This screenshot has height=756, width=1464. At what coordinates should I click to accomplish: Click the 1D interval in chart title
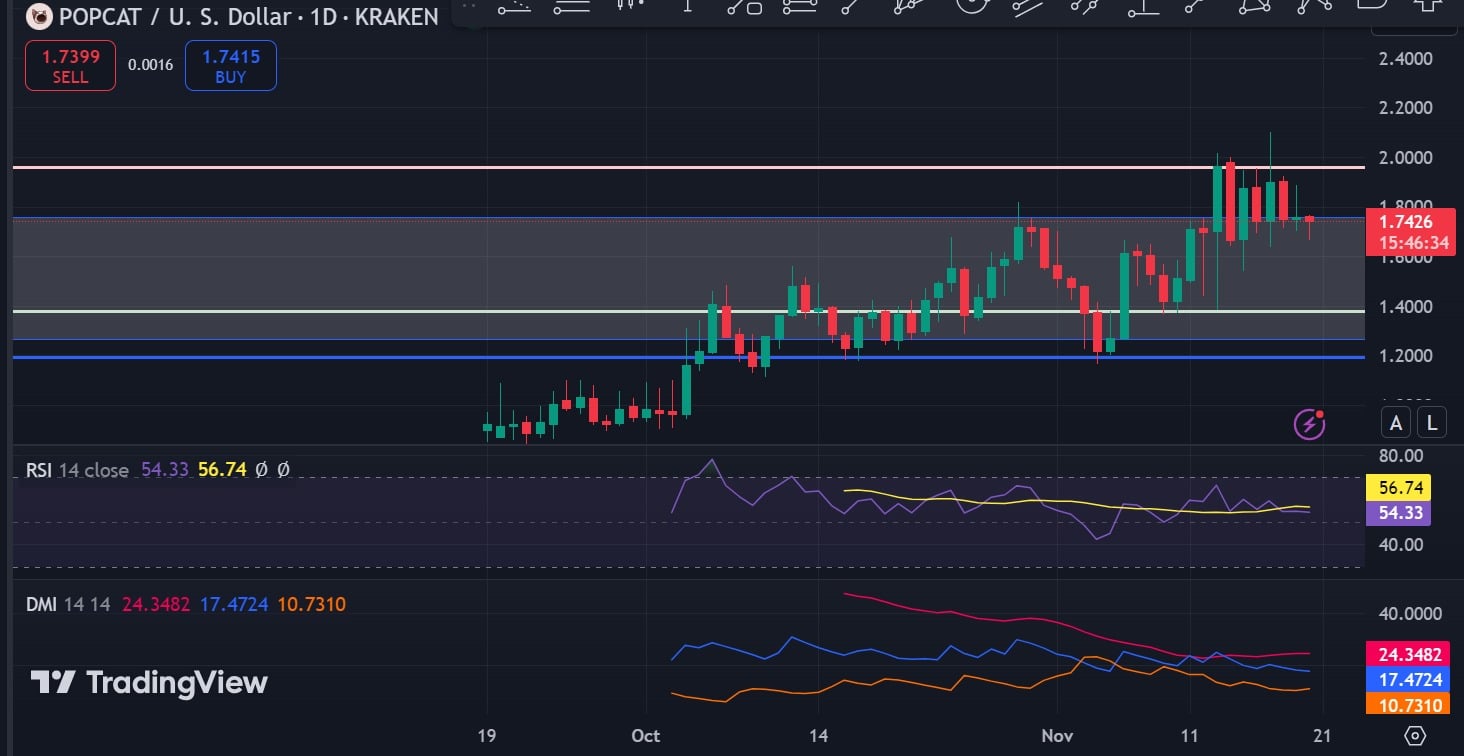click(321, 16)
